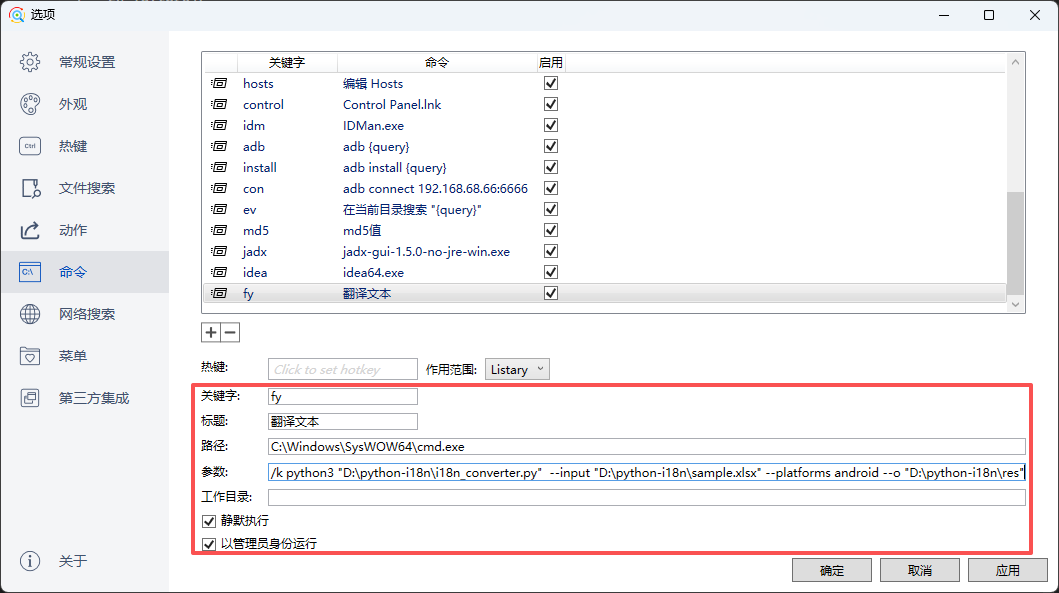Screen dimensions: 1059x593
Task: Select the 动作 actions arrow icon
Action: [x=30, y=230]
